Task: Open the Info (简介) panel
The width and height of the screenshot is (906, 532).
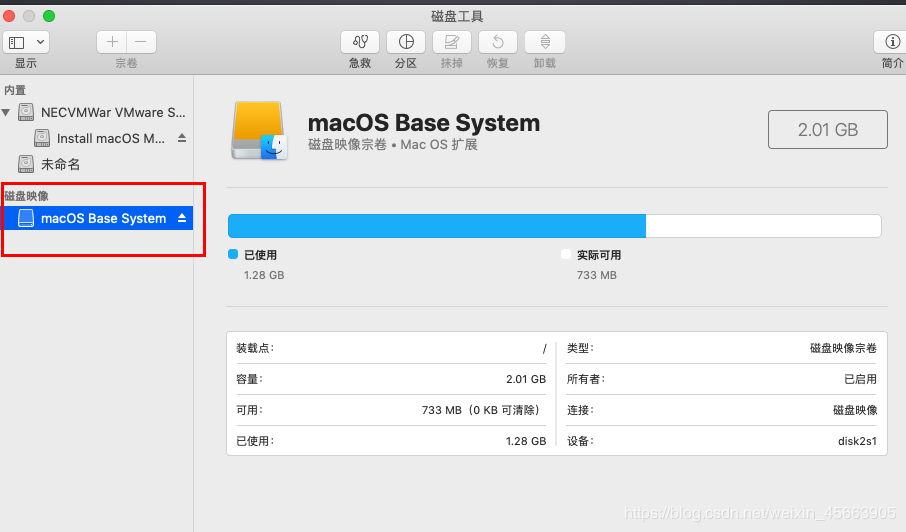Action: click(892, 42)
